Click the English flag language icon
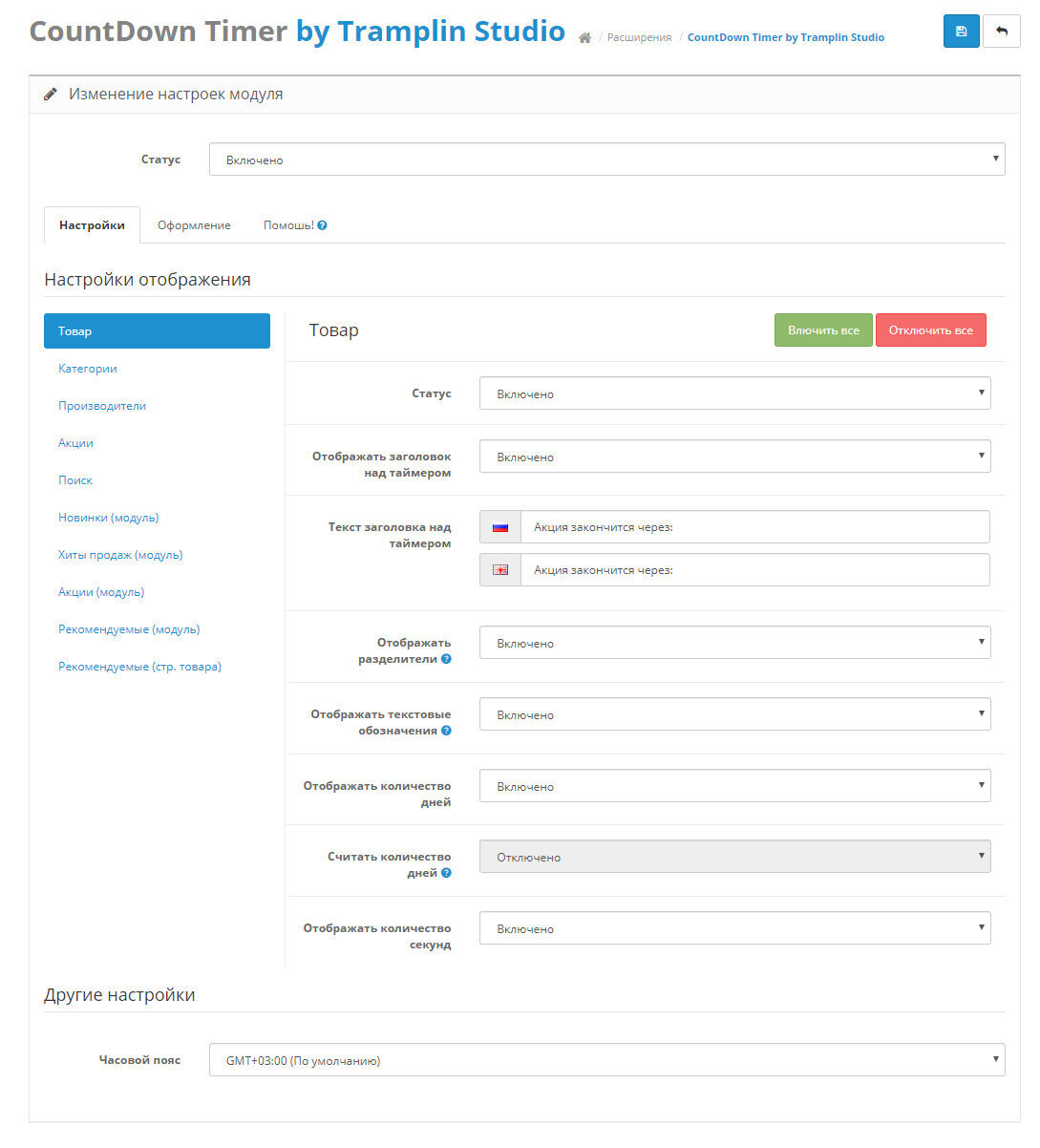 [500, 570]
